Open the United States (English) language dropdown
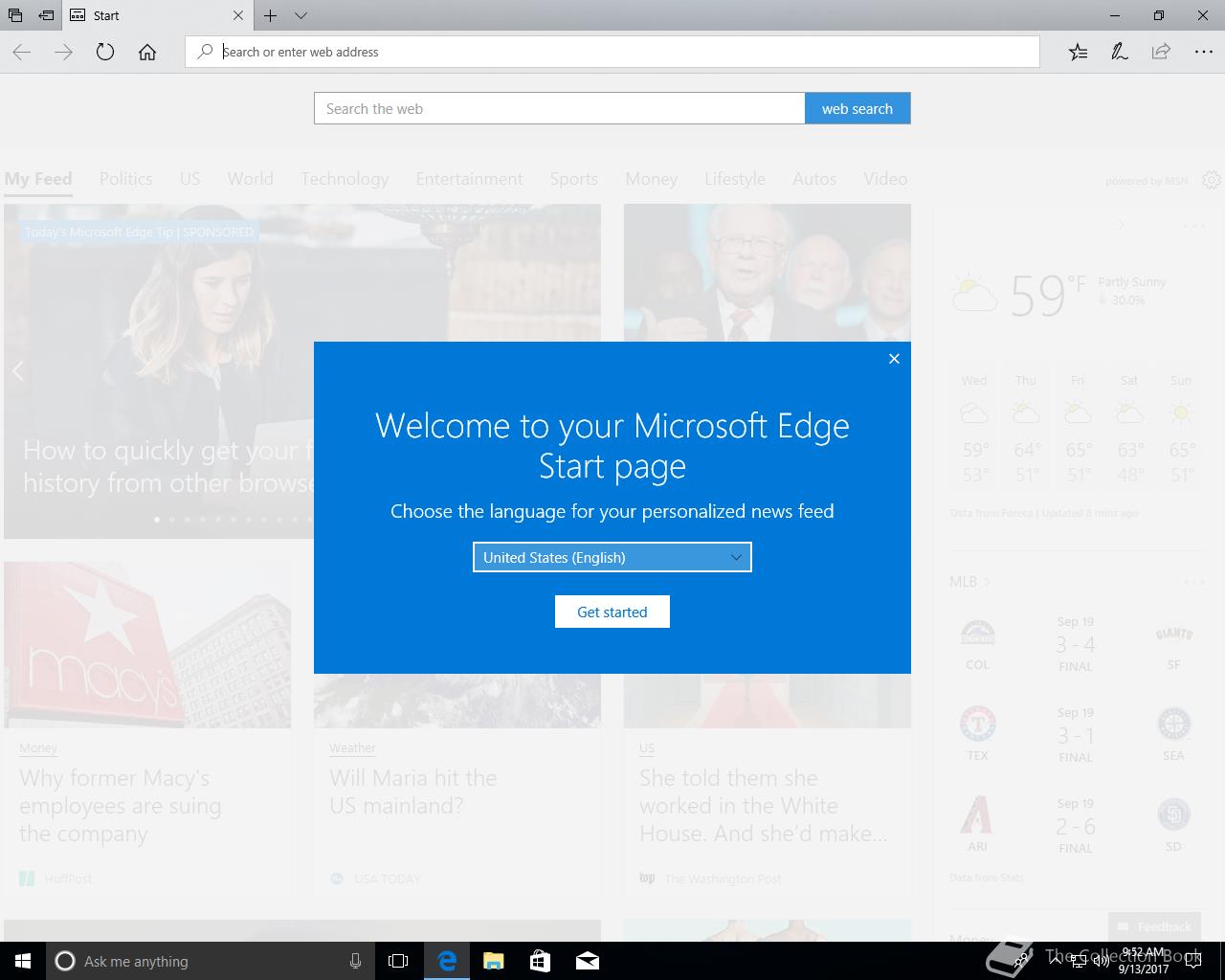 tap(612, 557)
